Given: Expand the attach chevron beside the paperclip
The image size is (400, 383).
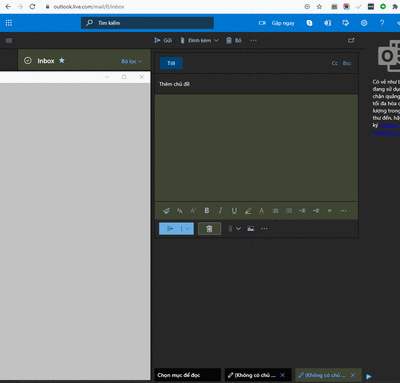Looking at the screenshot, I should (x=238, y=229).
